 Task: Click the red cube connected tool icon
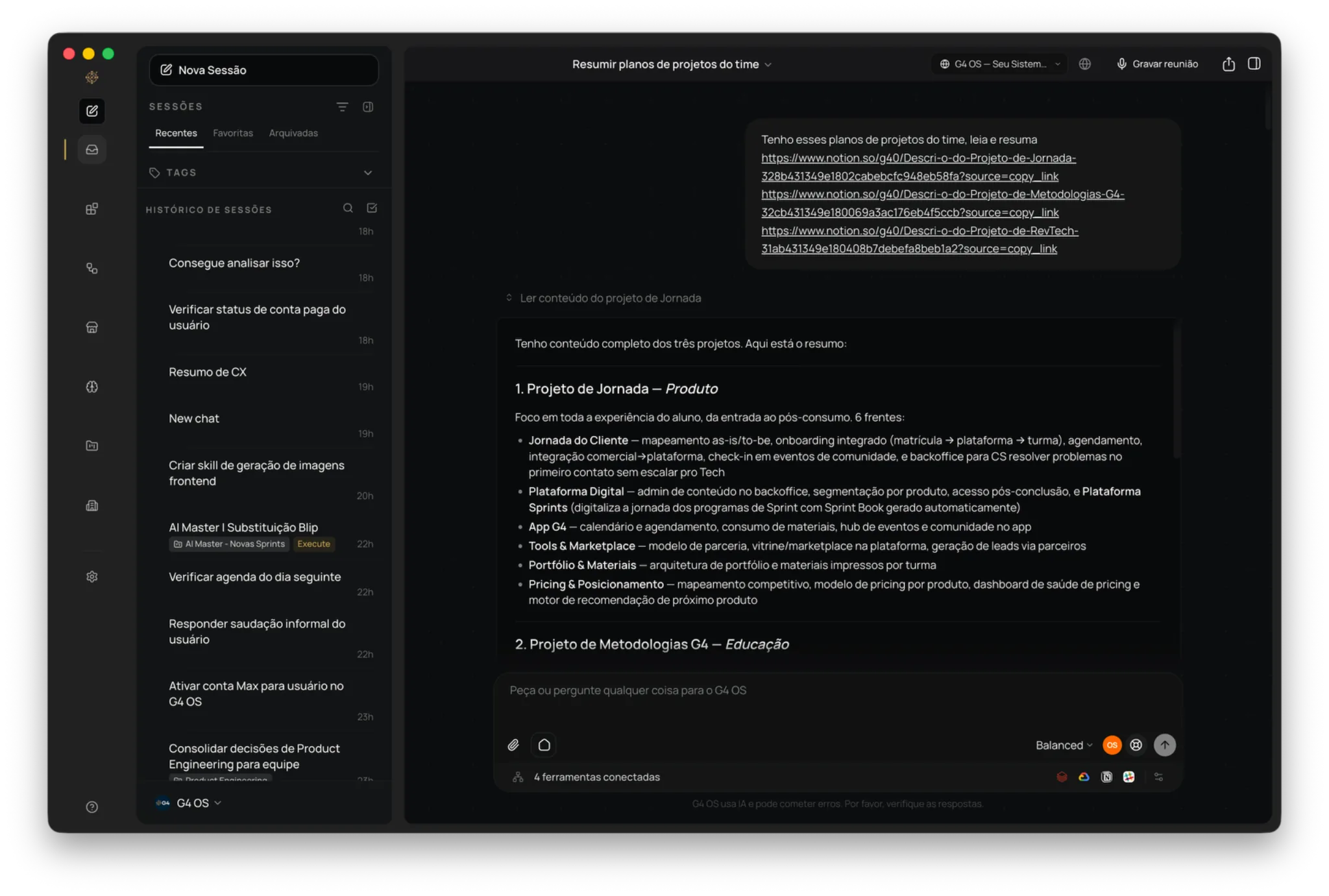point(1062,777)
